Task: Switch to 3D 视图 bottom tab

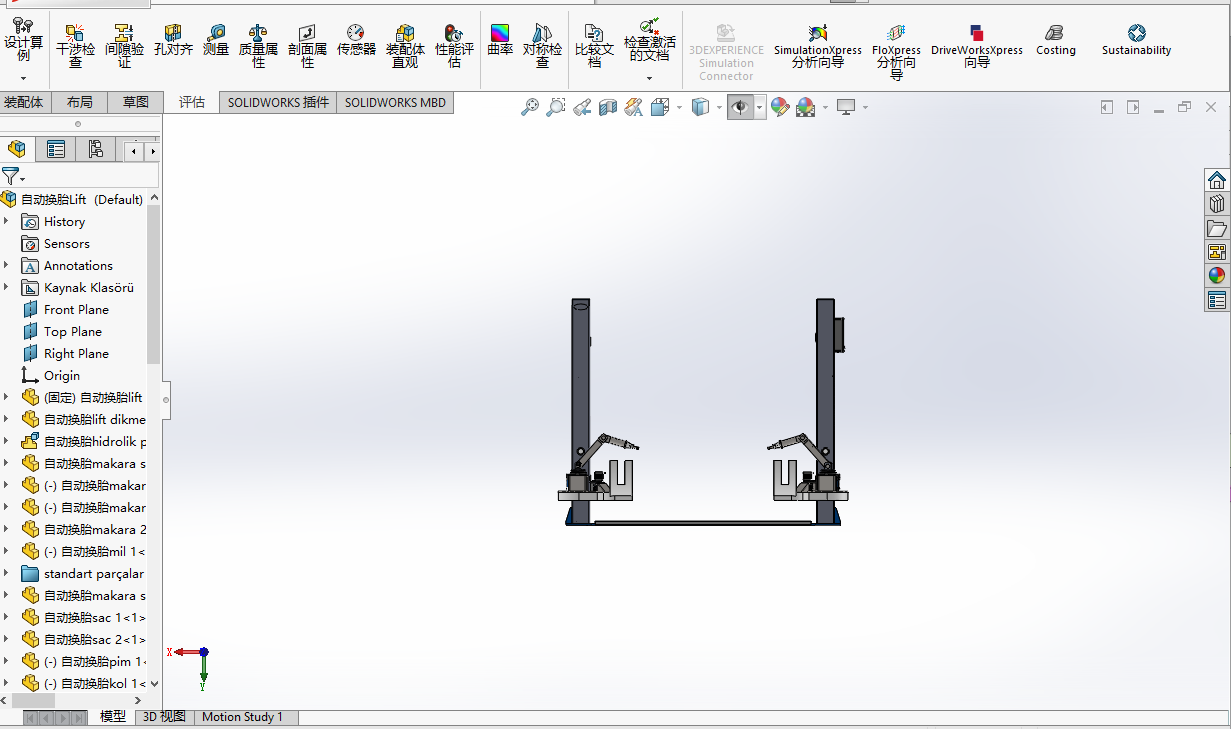Action: point(164,717)
